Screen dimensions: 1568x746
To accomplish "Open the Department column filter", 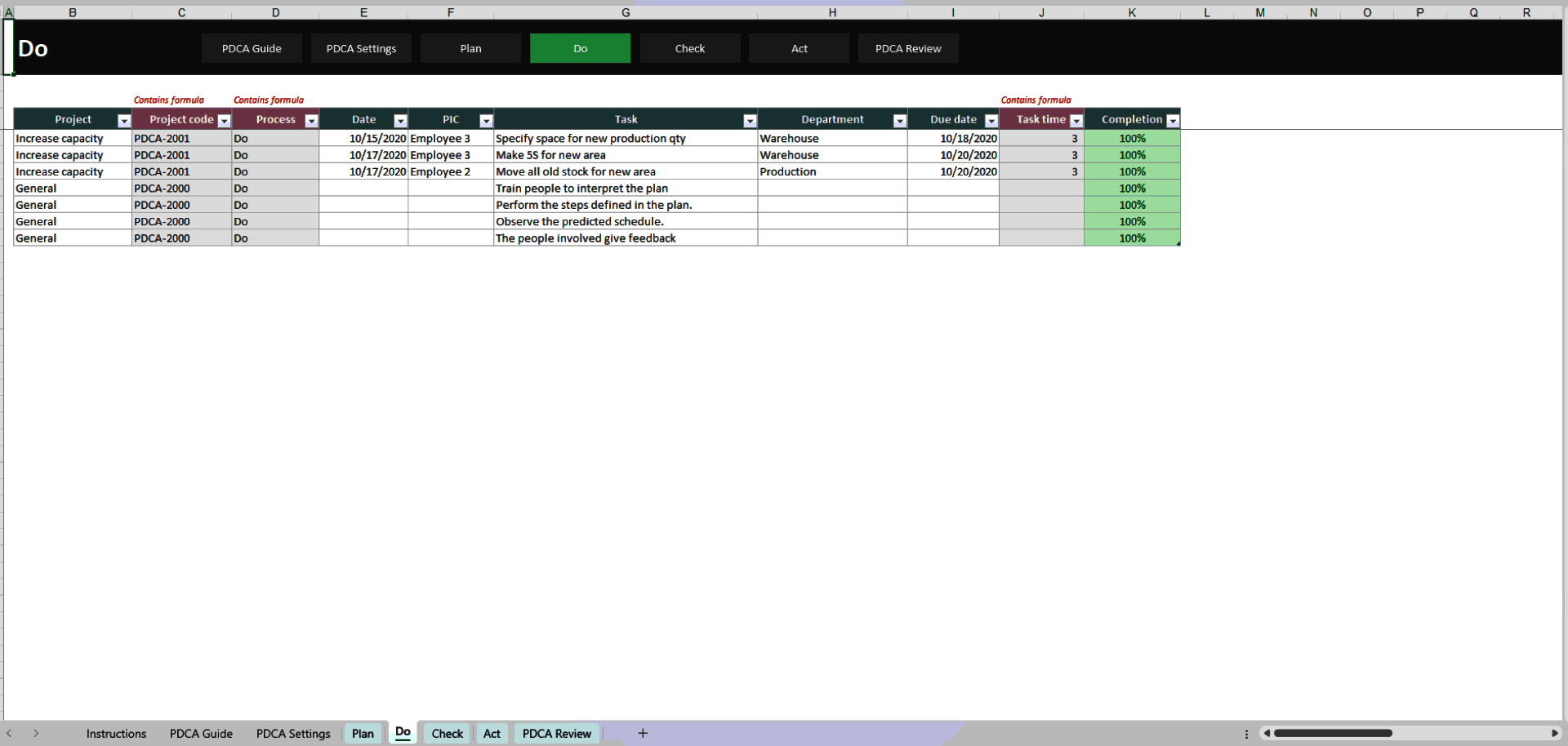I will click(900, 119).
